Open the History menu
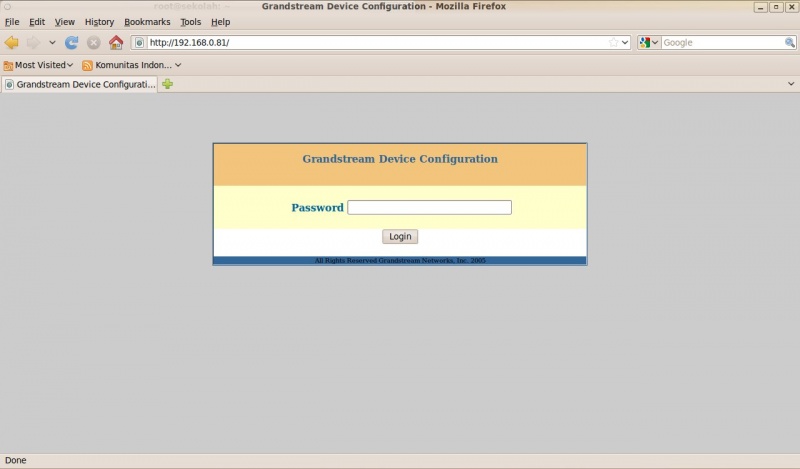Screen dimensions: 800x469 tap(99, 22)
